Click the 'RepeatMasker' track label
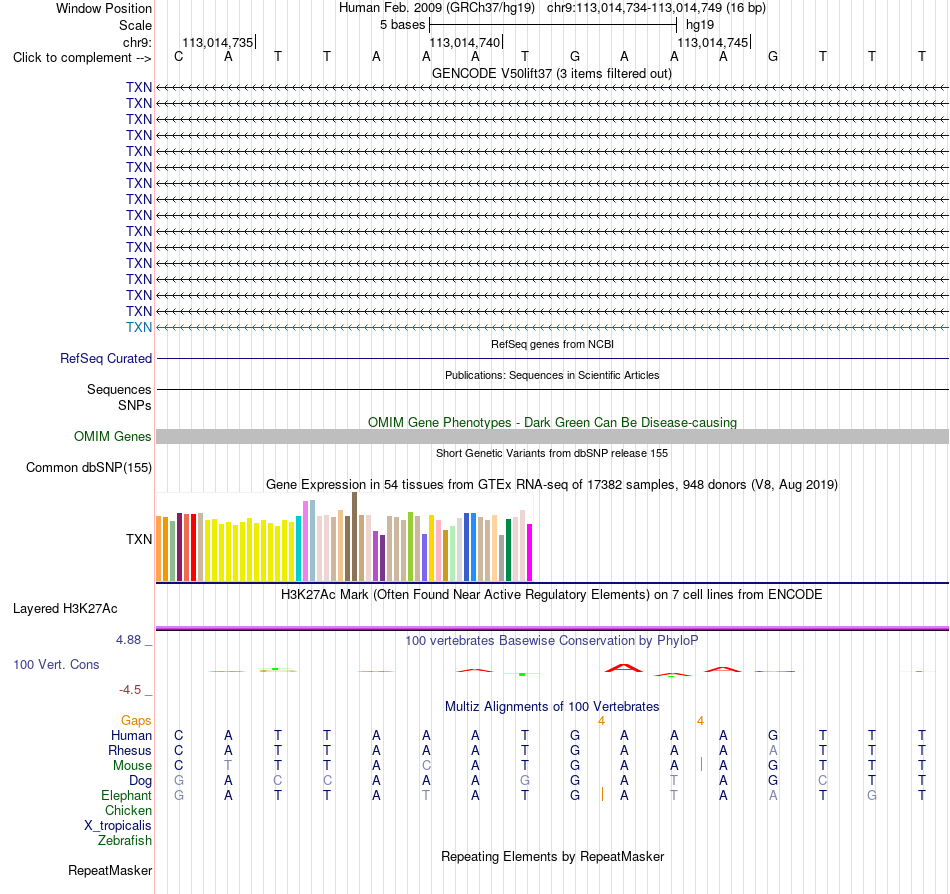 tap(110, 870)
